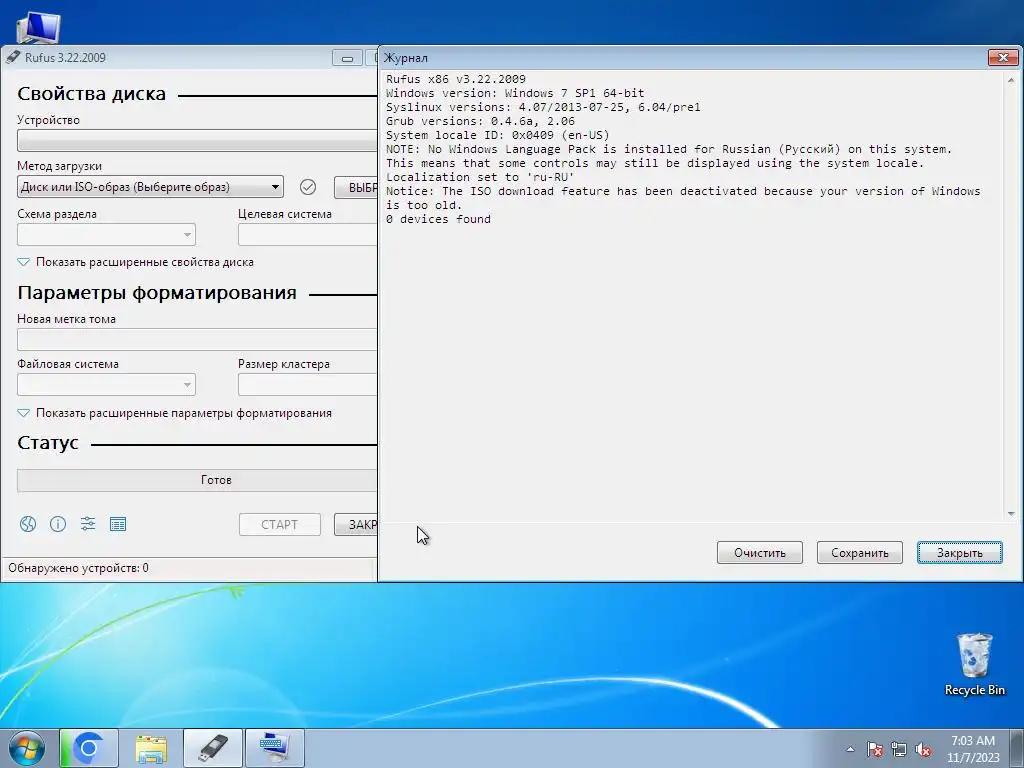Click the Сохранить button in log
This screenshot has width=1024, height=768.
pos(859,552)
